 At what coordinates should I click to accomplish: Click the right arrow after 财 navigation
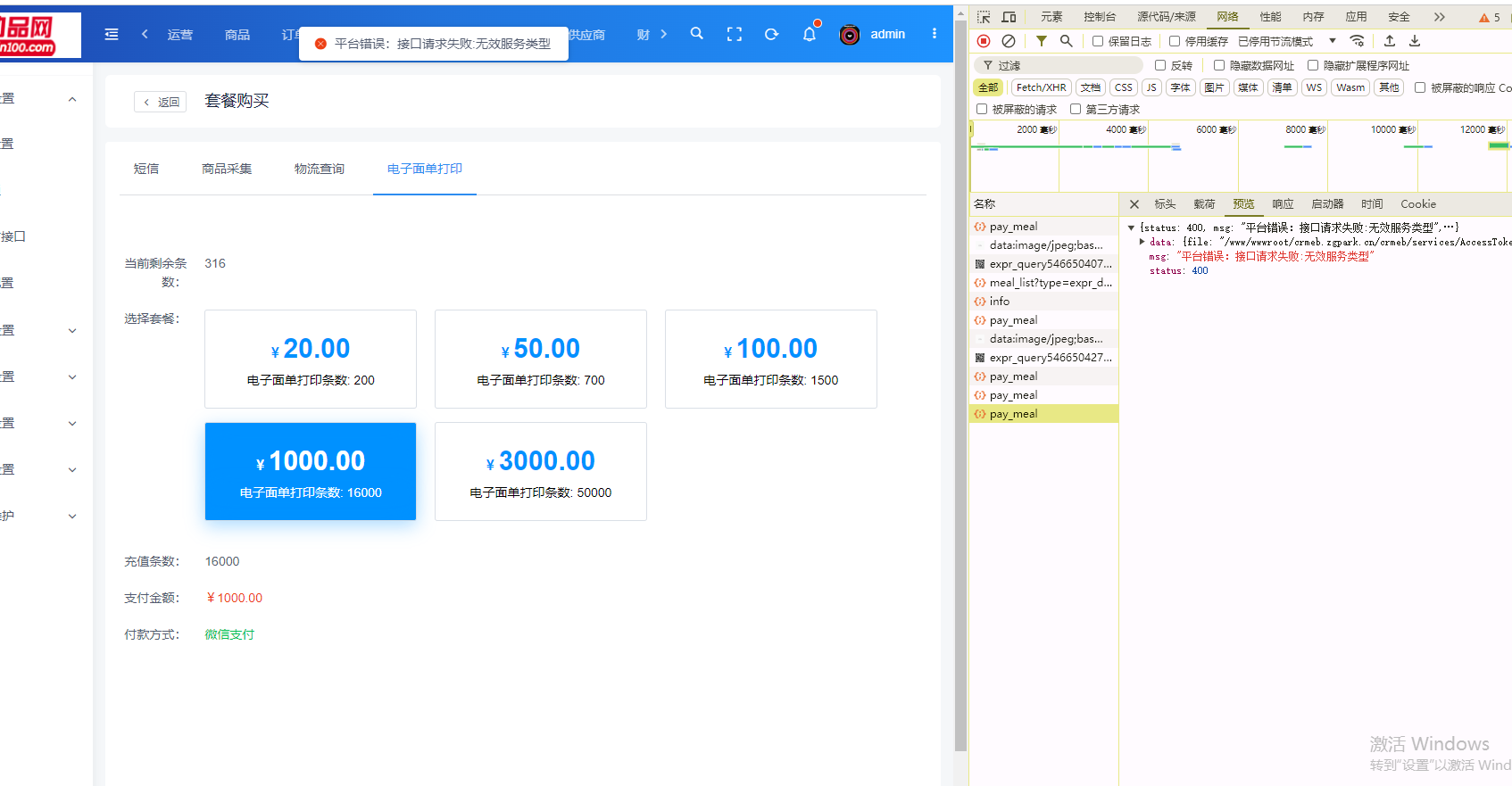point(663,34)
